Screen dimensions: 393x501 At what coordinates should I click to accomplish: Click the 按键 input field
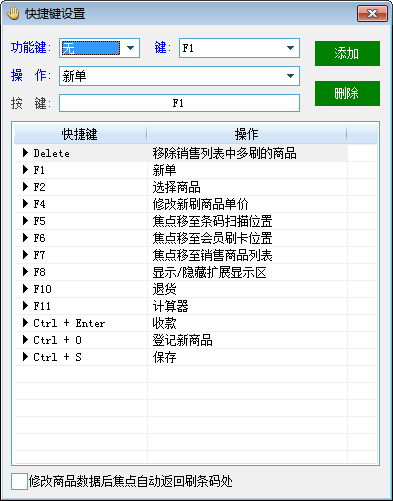[179, 103]
